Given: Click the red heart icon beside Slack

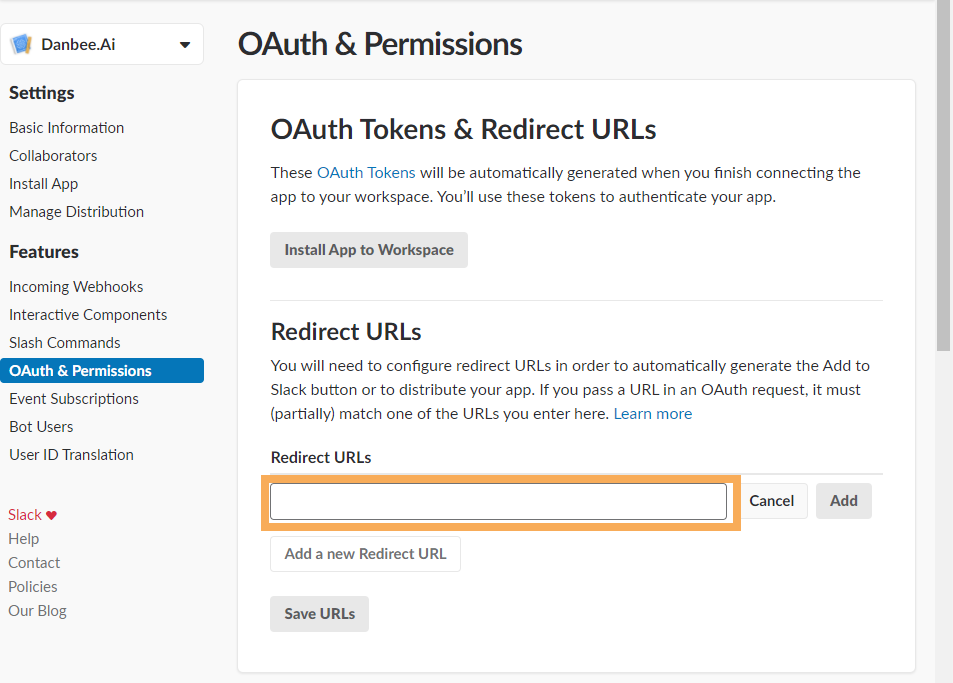Looking at the screenshot, I should pos(51,515).
